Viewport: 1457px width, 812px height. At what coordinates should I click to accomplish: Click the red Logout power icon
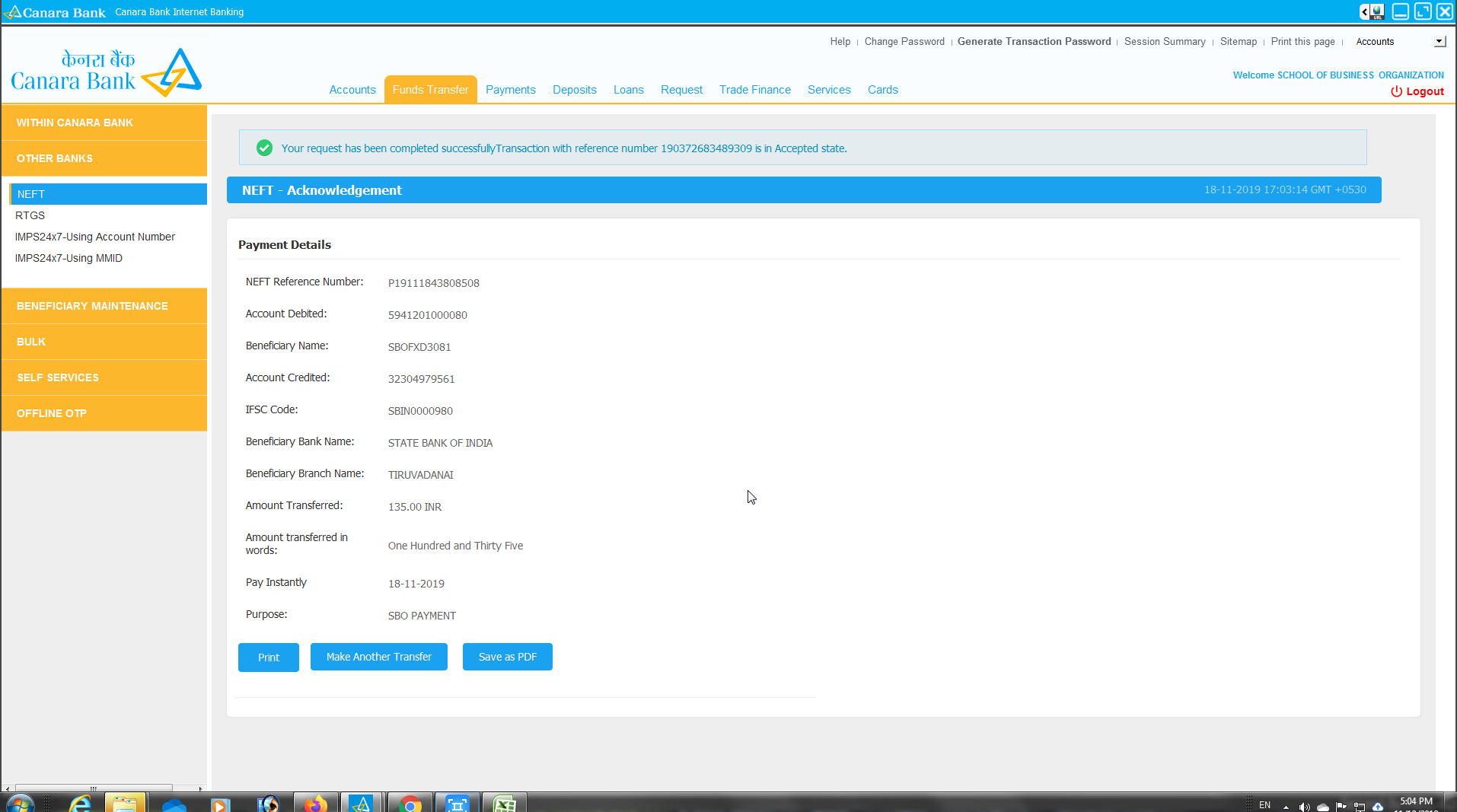pyautogui.click(x=1396, y=91)
